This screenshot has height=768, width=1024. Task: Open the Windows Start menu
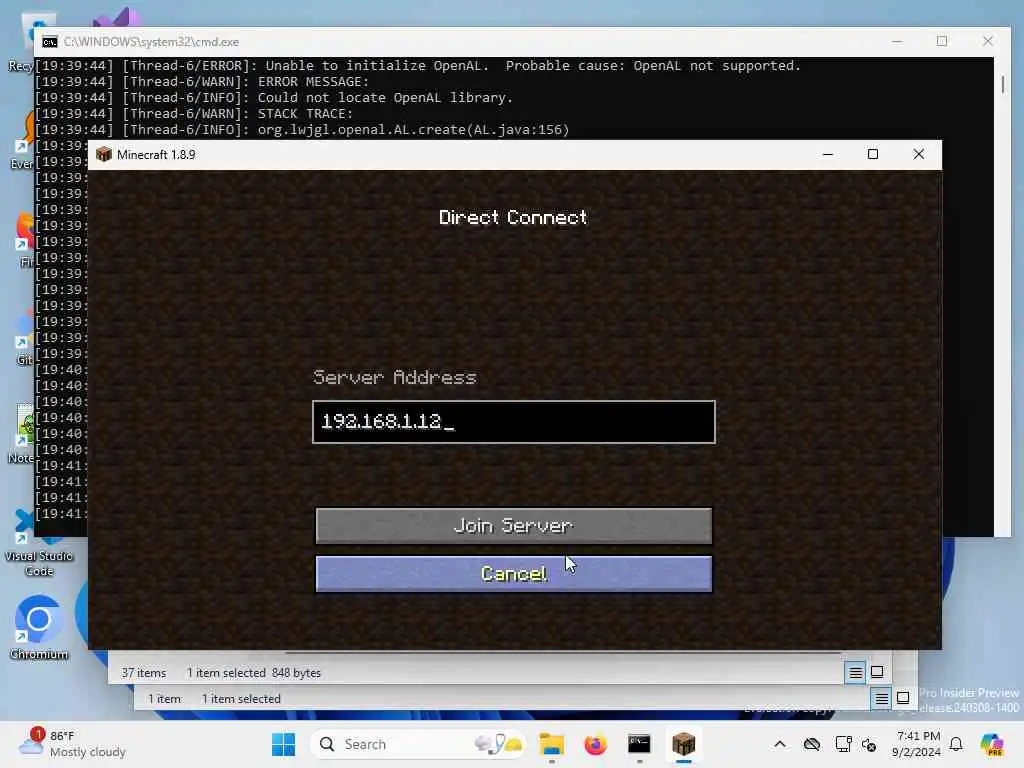[283, 744]
